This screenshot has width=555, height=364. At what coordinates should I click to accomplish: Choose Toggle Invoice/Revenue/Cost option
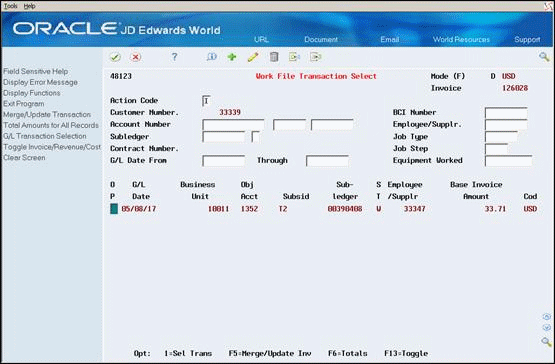point(52,147)
